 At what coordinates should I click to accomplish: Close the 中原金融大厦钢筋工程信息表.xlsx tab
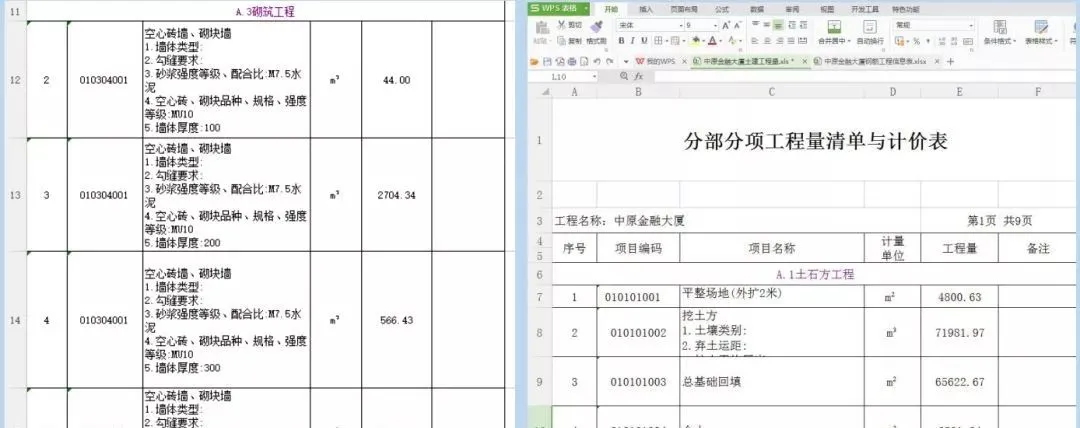(937, 61)
